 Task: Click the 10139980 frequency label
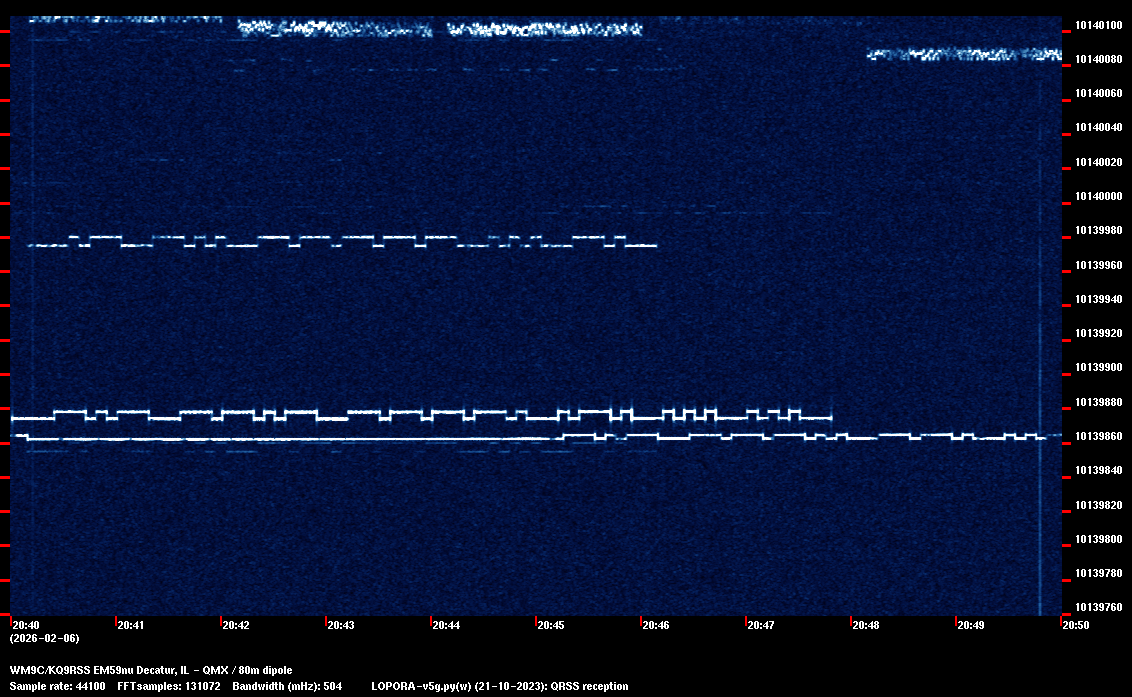1097,230
